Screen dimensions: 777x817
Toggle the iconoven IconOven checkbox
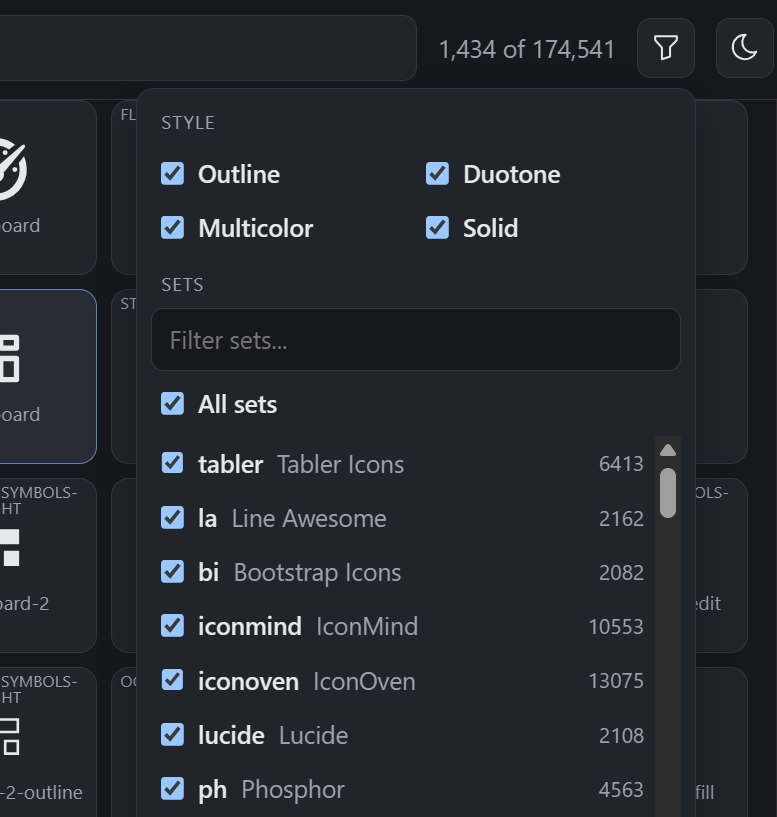tap(172, 680)
